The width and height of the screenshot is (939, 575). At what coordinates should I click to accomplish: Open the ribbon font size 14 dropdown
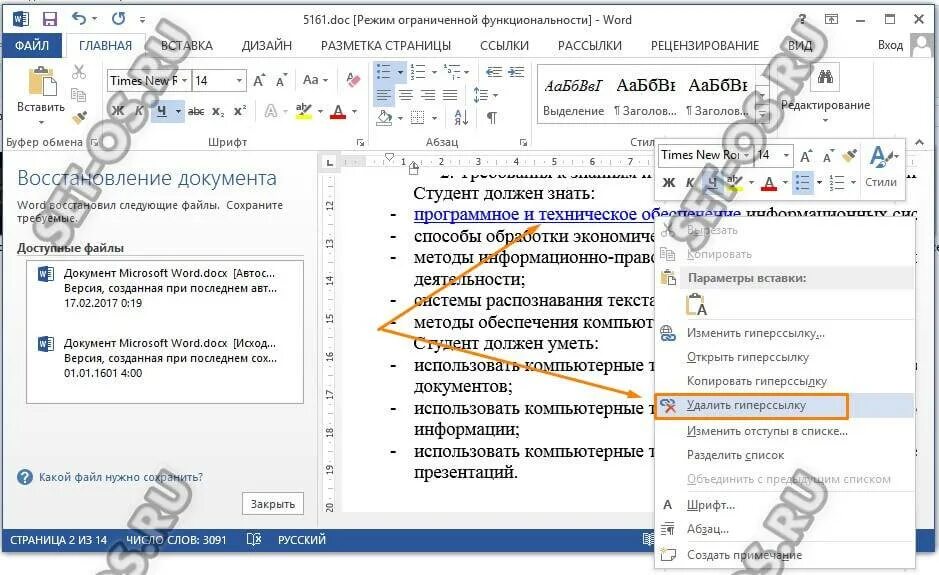pos(239,80)
